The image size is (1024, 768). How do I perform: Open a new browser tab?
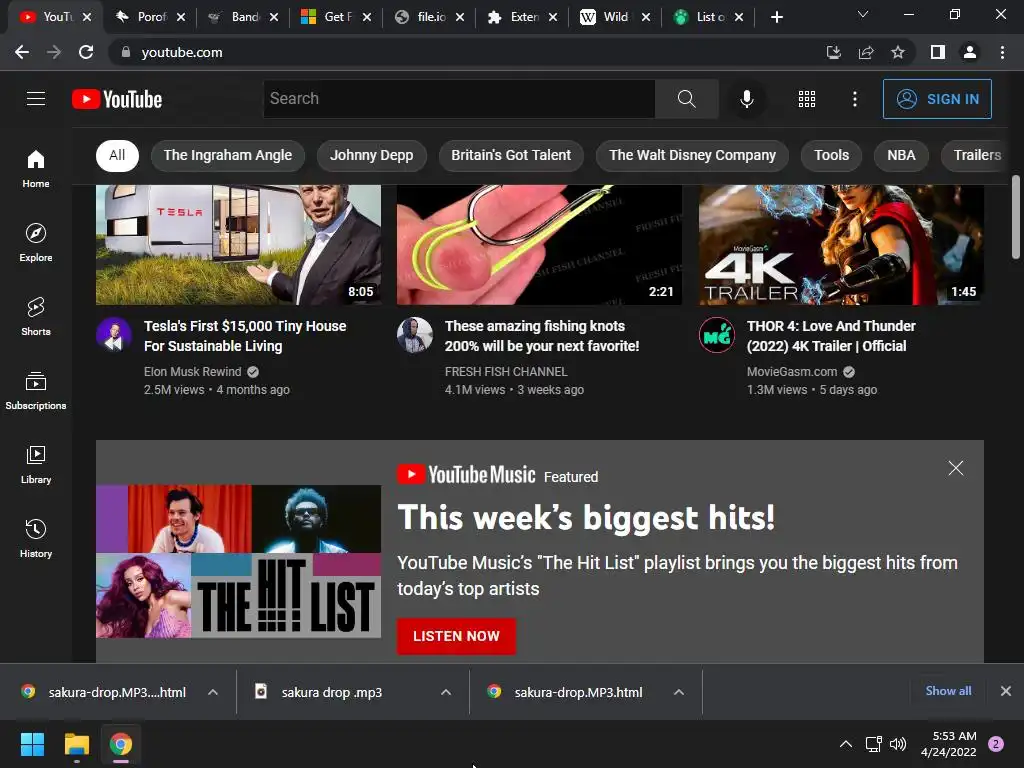[x=776, y=17]
